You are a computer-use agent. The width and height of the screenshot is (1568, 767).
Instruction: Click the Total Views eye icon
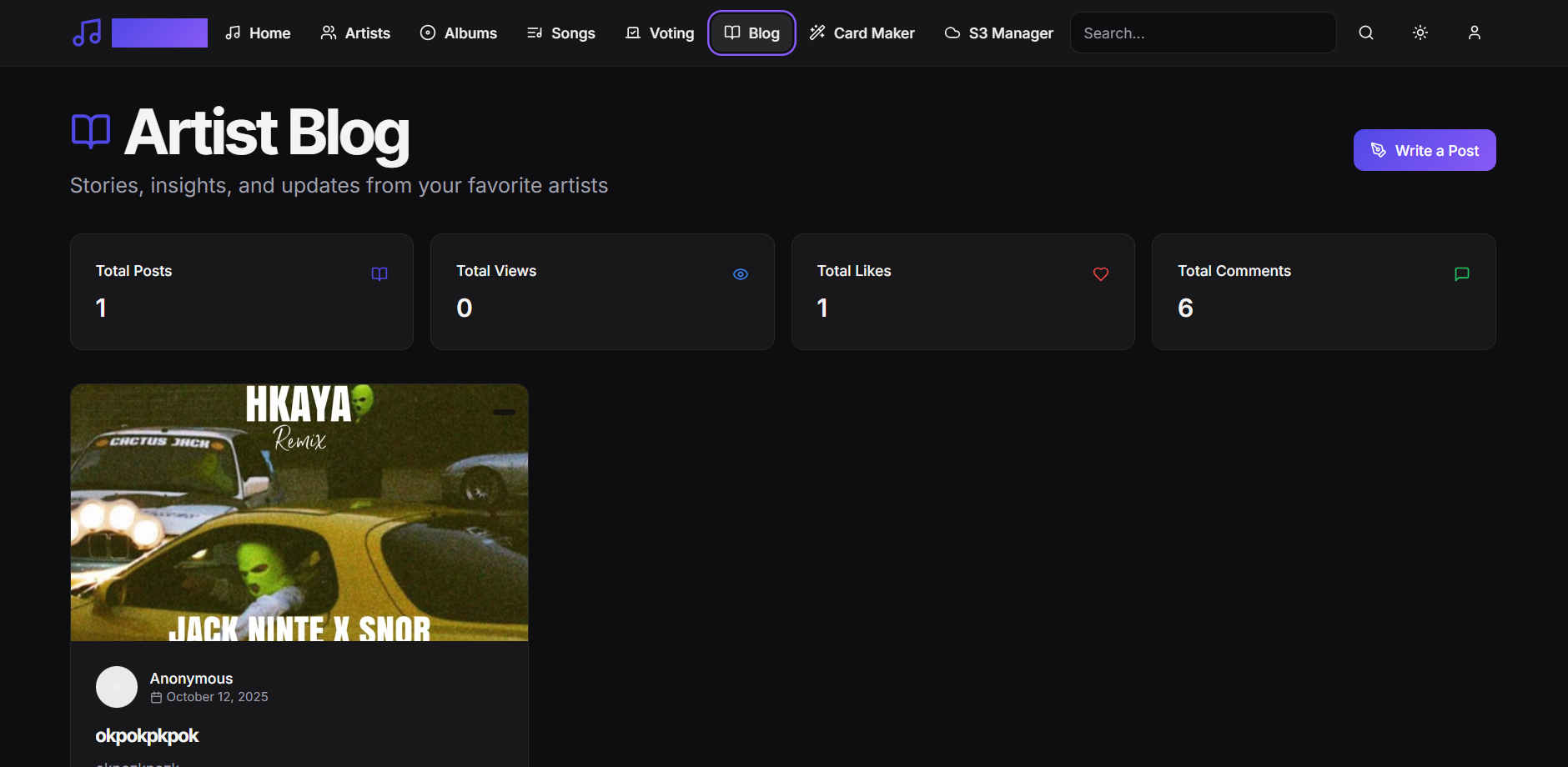click(x=741, y=274)
